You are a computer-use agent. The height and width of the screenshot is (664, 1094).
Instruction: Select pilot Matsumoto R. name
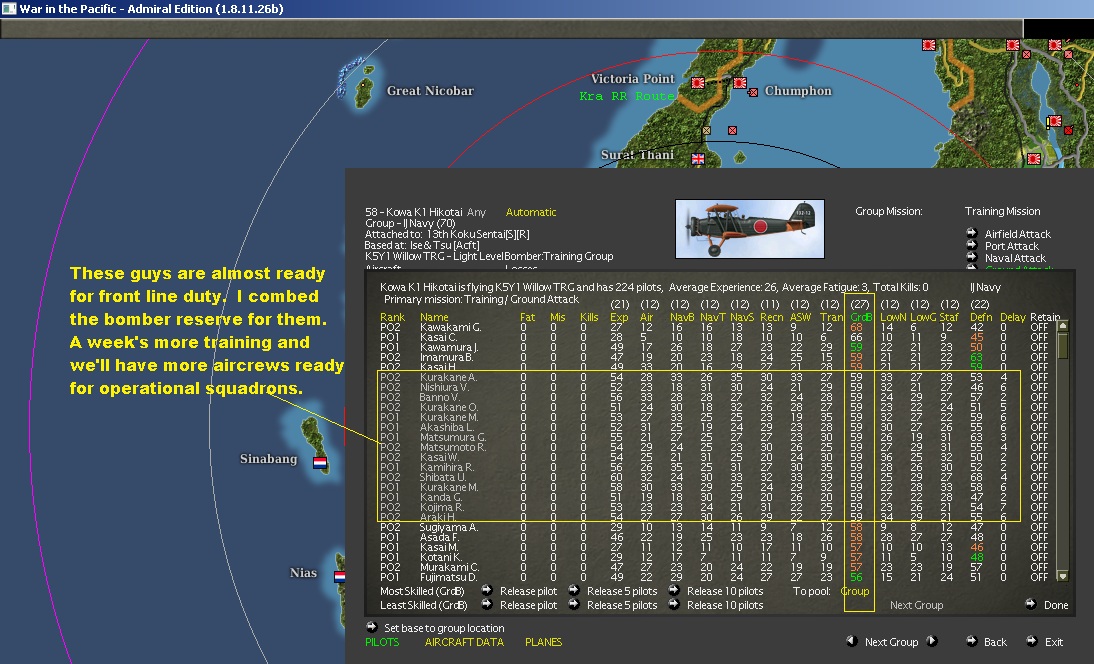(x=453, y=447)
